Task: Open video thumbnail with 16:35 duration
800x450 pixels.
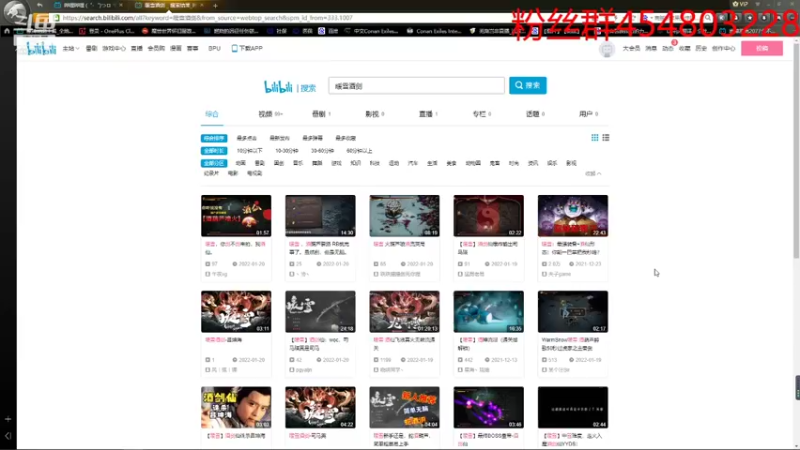Action: tap(489, 312)
